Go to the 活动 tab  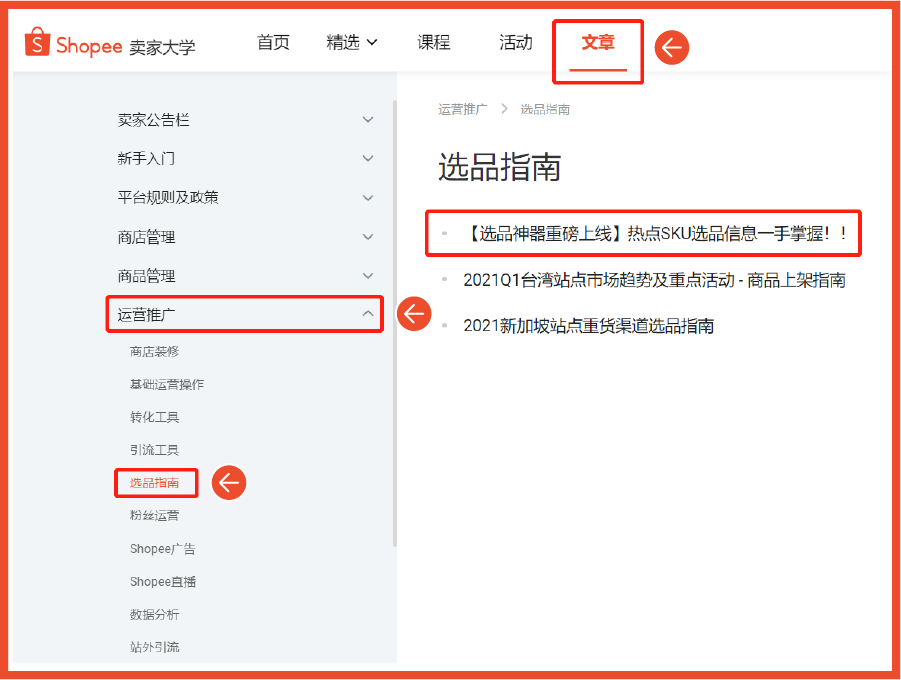pos(515,43)
